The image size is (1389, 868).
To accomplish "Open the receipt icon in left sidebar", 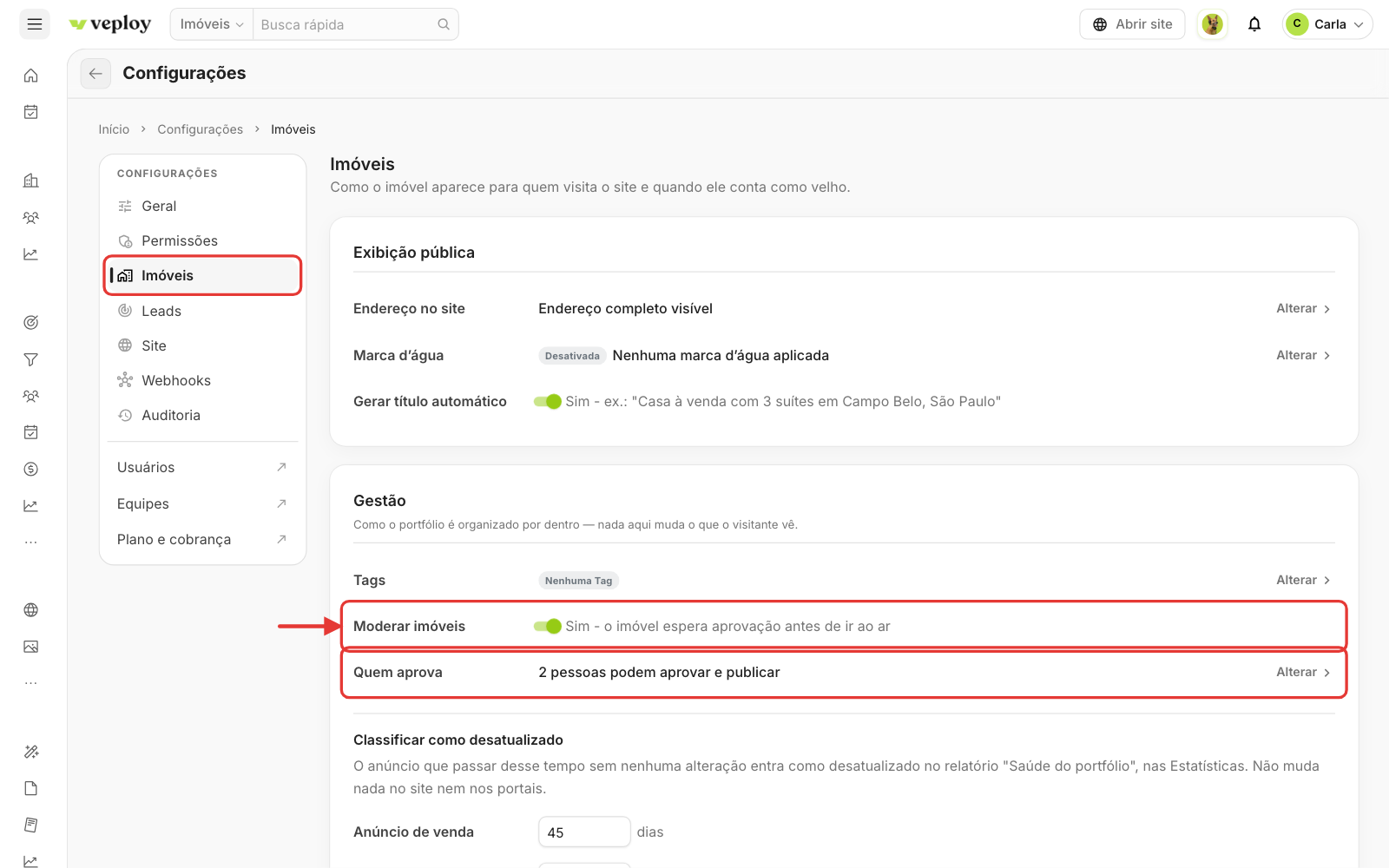I will (31, 825).
